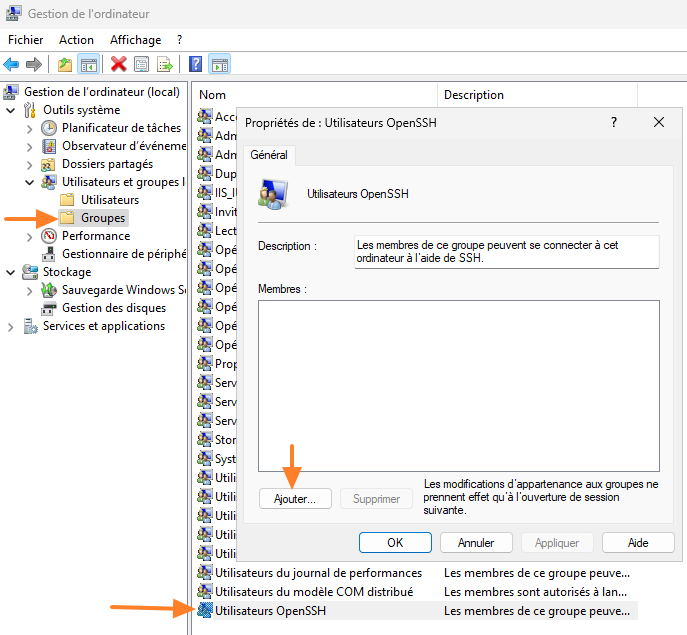Image resolution: width=687 pixels, height=635 pixels.
Task: Collapse the Outils système tree node
Action: (11, 110)
